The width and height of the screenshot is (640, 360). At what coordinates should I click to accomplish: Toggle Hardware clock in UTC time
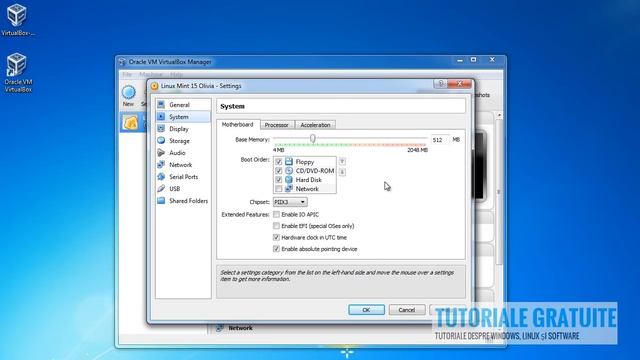[x=276, y=237]
